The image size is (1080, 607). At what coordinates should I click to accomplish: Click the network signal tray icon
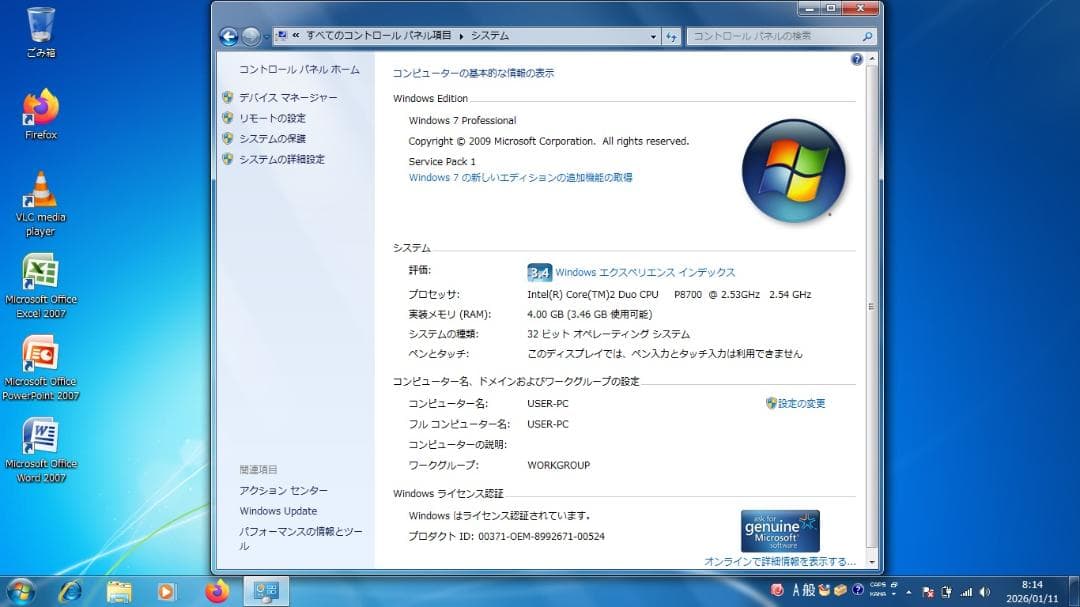pos(967,591)
